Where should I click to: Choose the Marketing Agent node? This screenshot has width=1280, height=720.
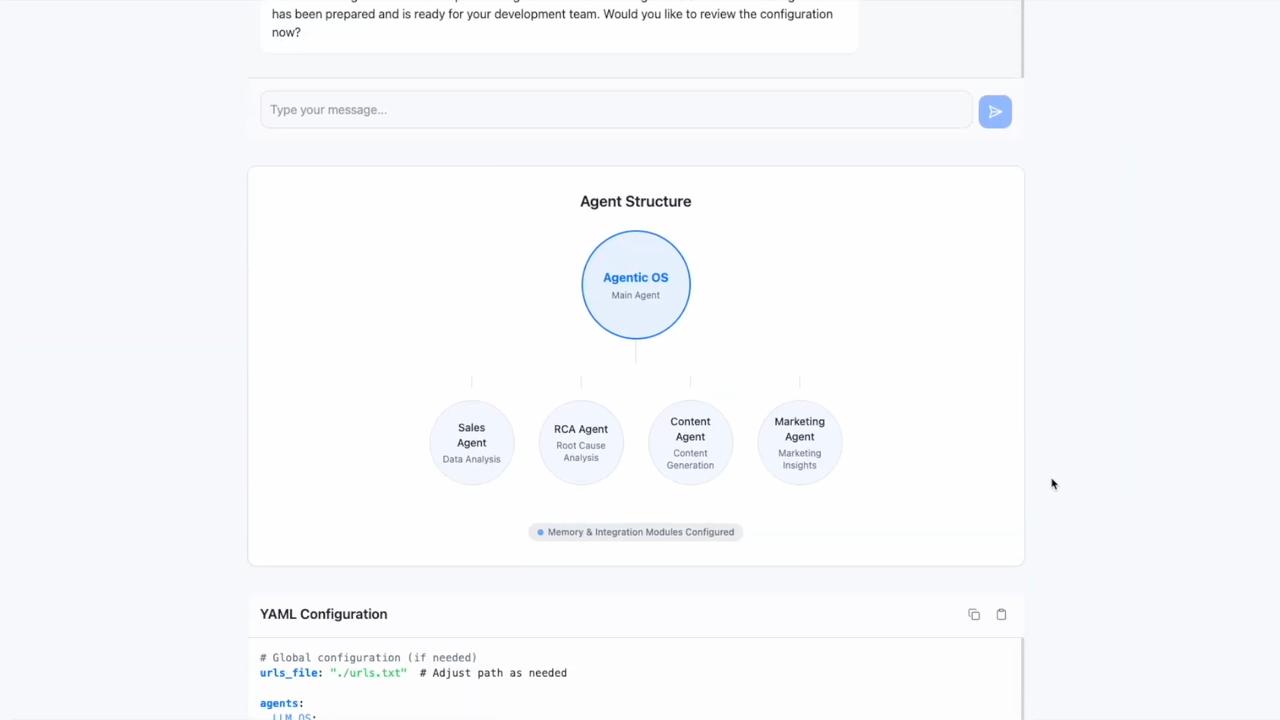coord(799,443)
